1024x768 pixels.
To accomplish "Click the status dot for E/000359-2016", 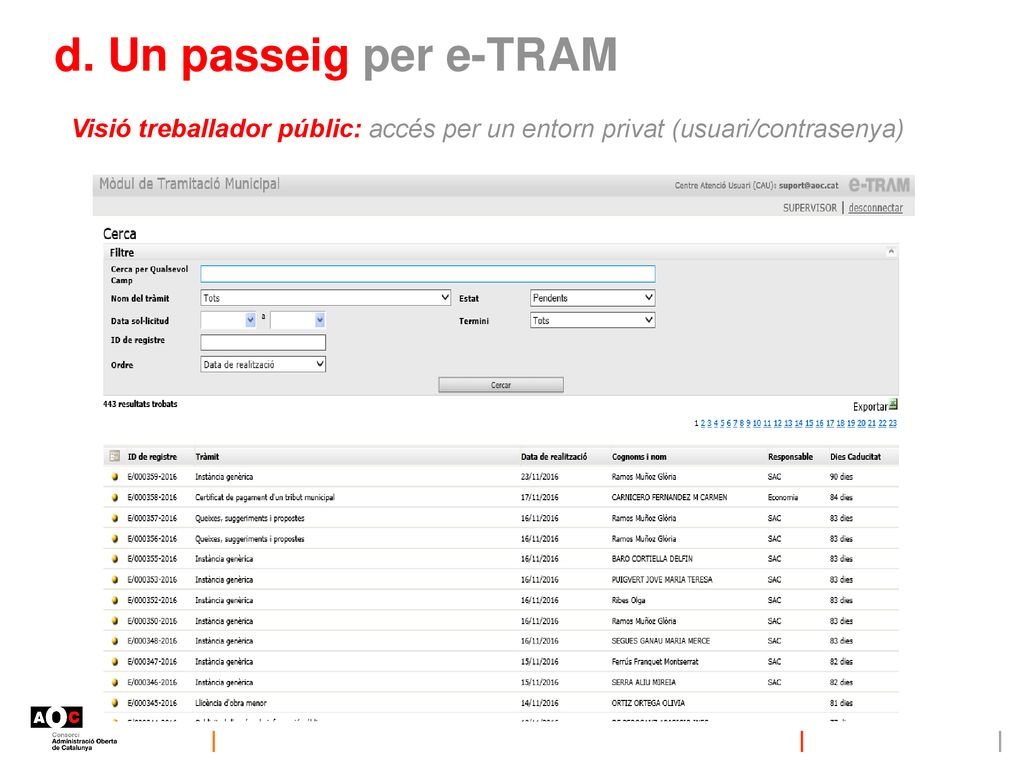I will coord(115,477).
